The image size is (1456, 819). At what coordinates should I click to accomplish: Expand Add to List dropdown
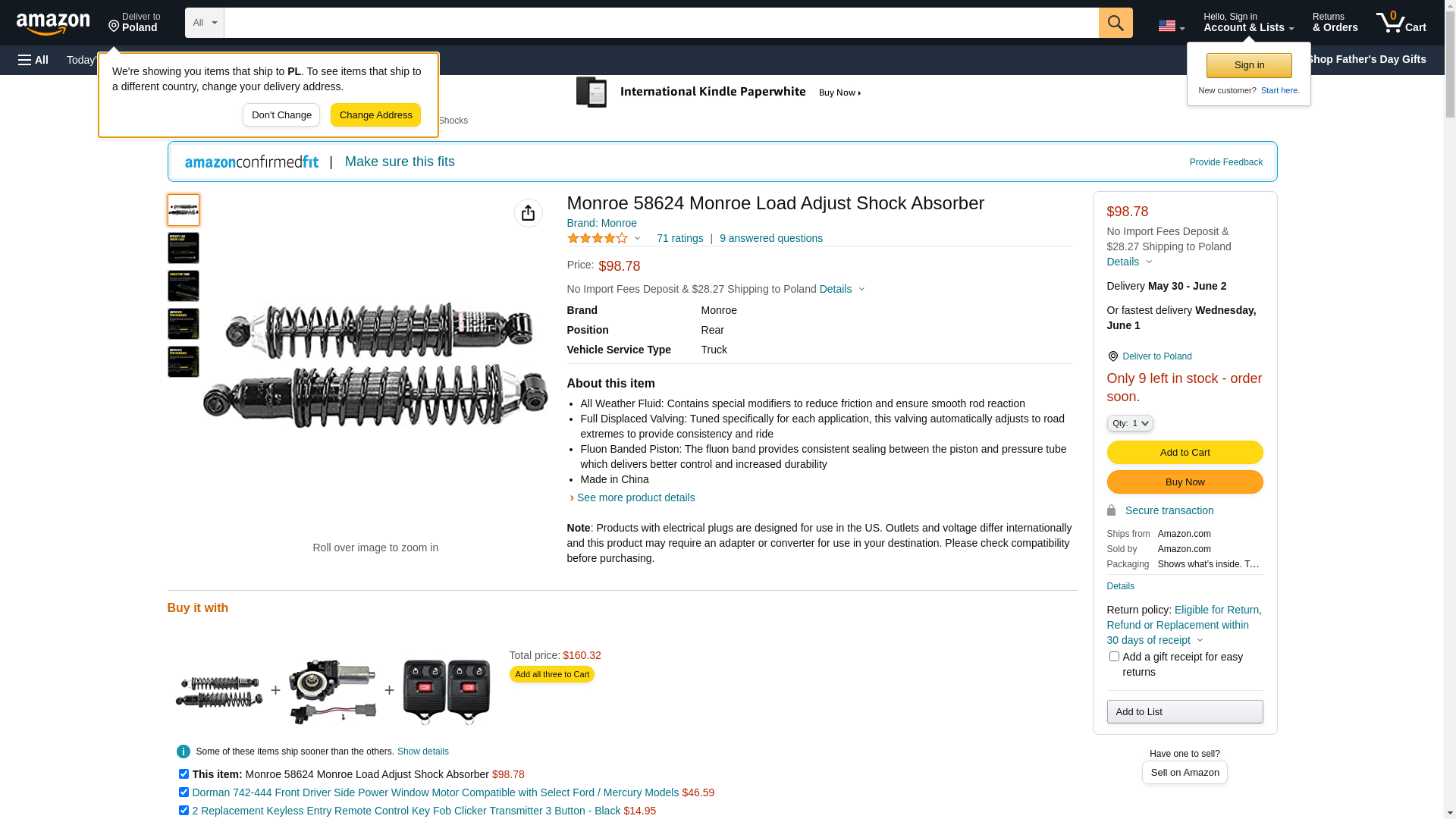tap(1184, 711)
